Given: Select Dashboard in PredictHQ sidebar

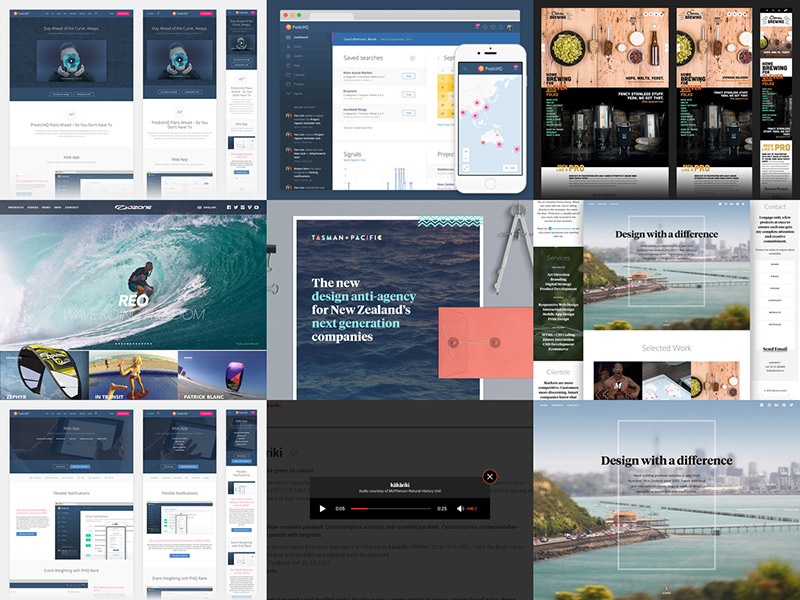Looking at the screenshot, I should click(296, 37).
